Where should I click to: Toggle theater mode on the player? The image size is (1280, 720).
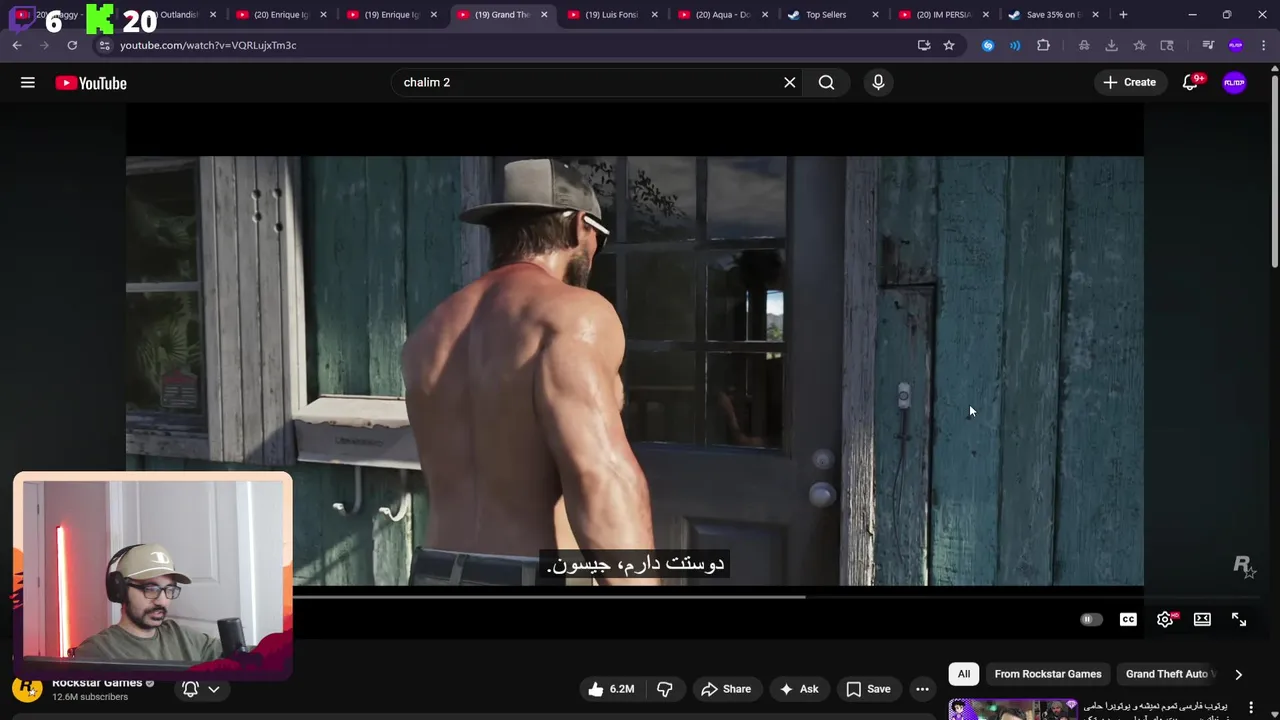[x=1202, y=620]
